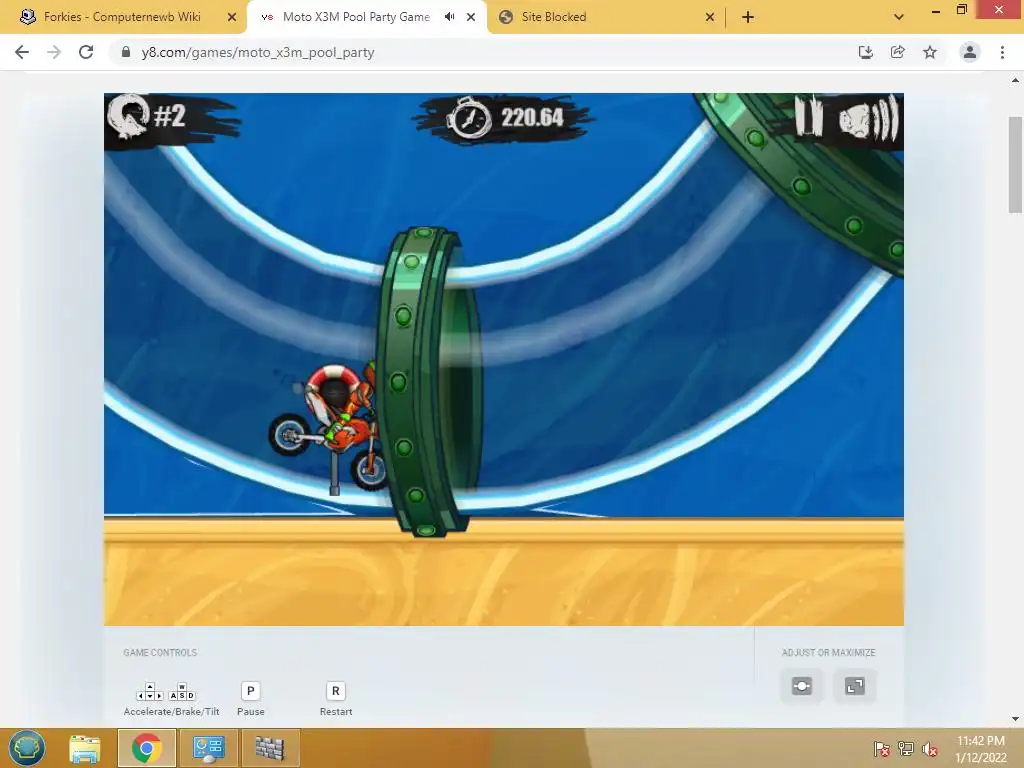
Task: Maximize the game to fullscreen
Action: coord(855,686)
